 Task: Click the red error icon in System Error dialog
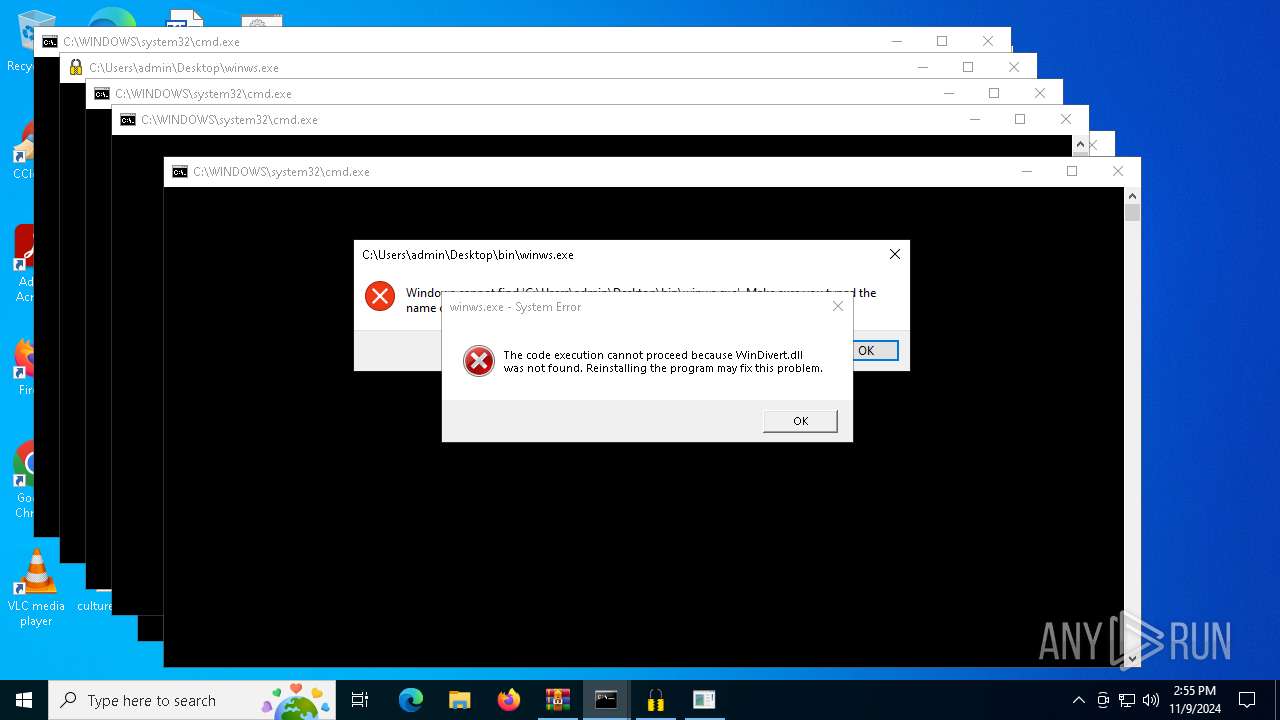pyautogui.click(x=479, y=361)
